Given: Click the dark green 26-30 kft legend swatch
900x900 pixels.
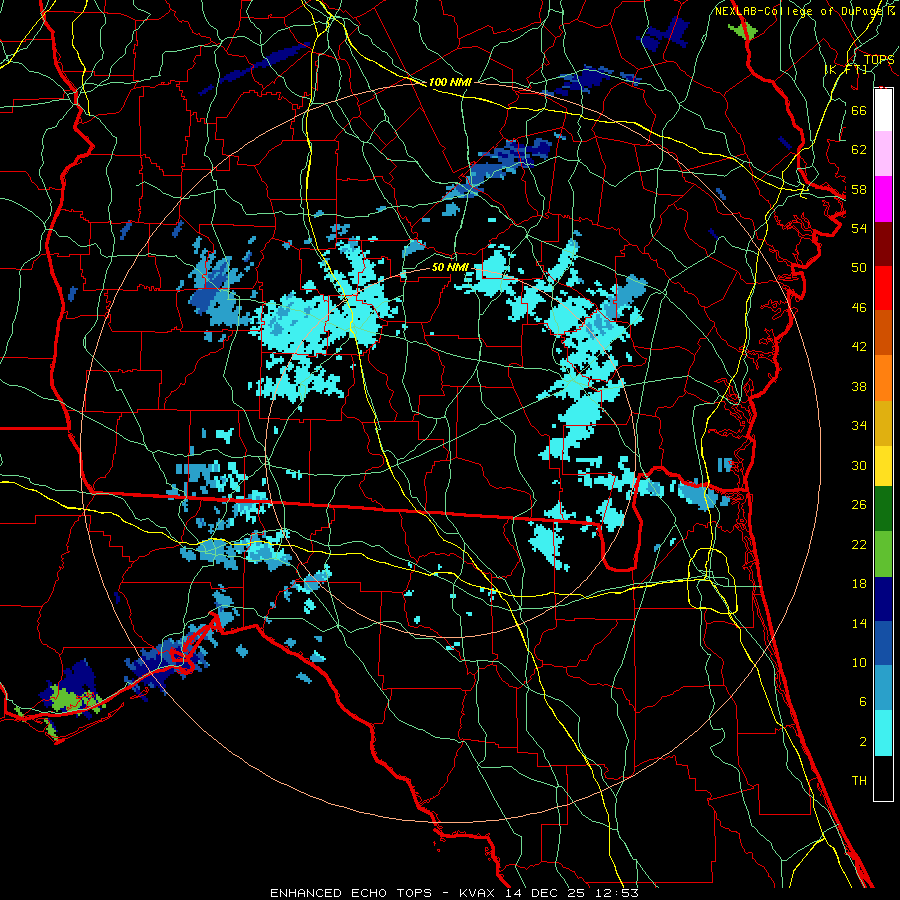Looking at the screenshot, I should click(x=883, y=509).
